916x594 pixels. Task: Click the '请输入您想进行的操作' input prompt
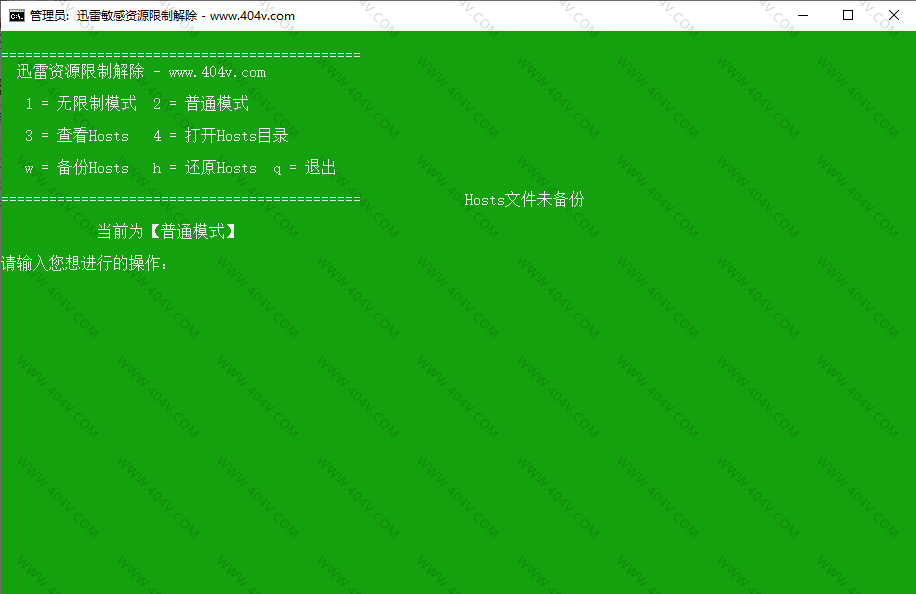[85, 264]
